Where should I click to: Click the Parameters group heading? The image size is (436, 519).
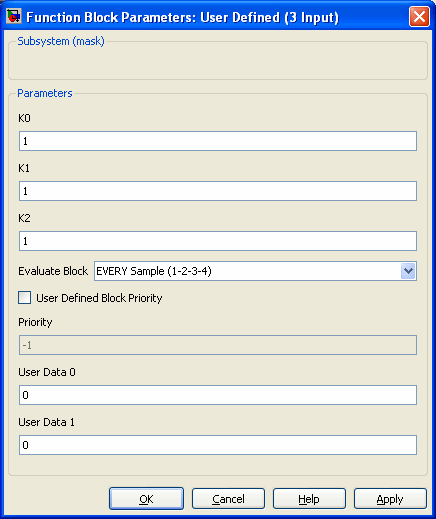point(45,93)
